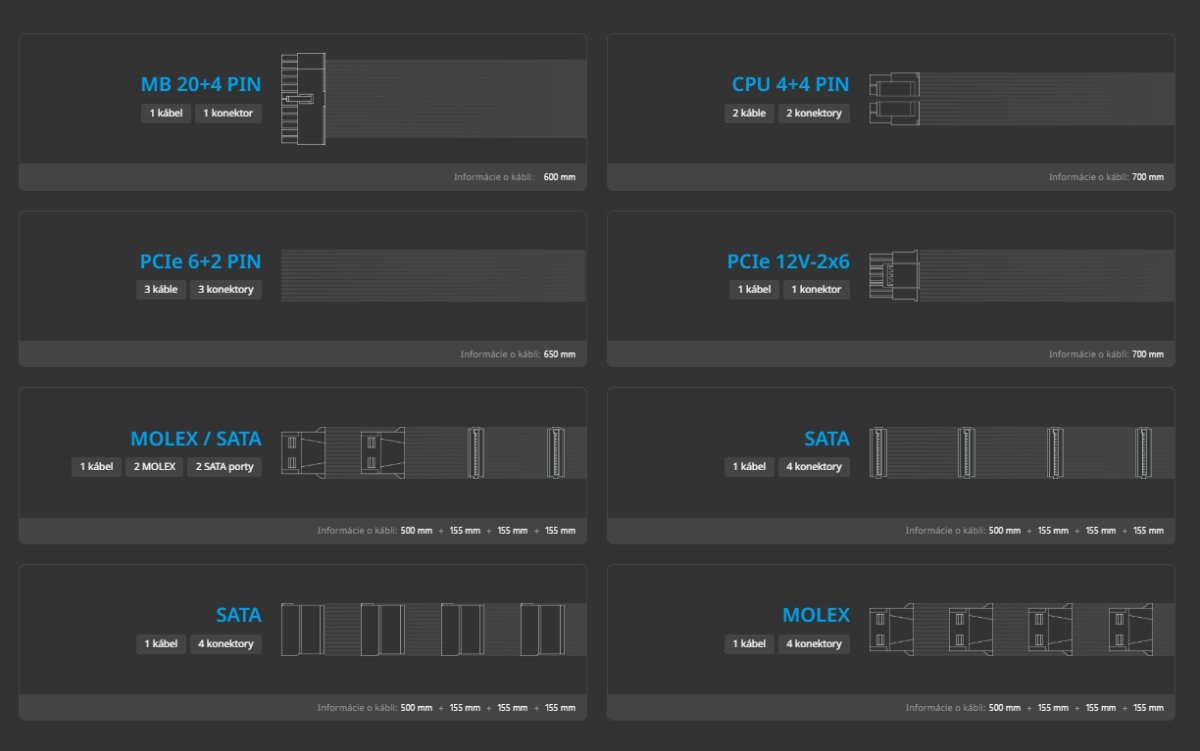Select the PCIe 6+2 PIN cable illustration
Viewport: 1200px width, 751px height.
[432, 275]
